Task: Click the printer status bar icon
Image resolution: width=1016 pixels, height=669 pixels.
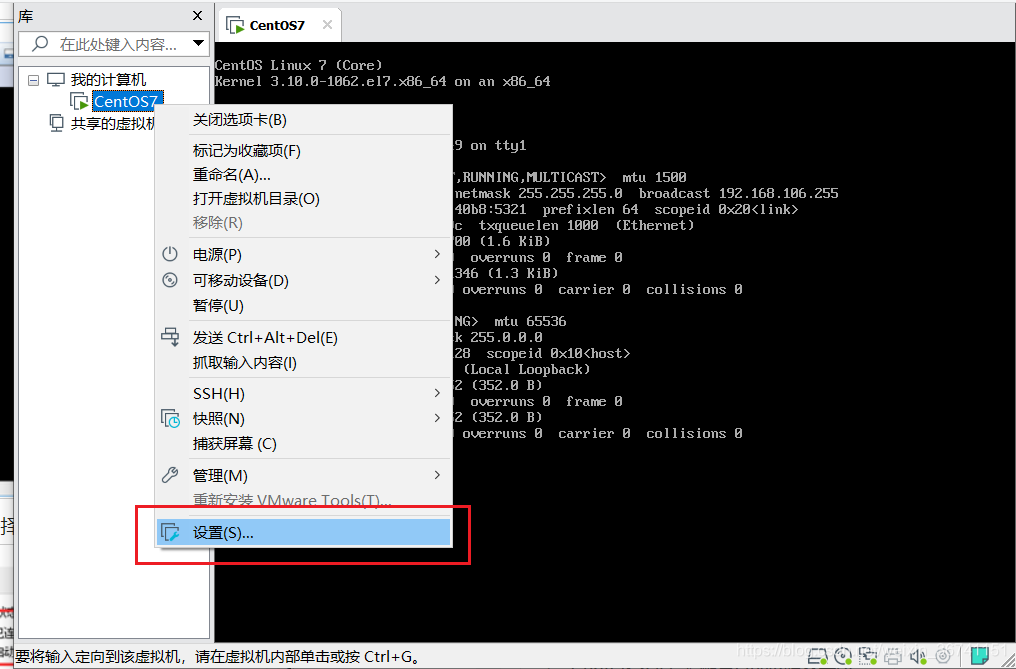Action: click(x=892, y=656)
